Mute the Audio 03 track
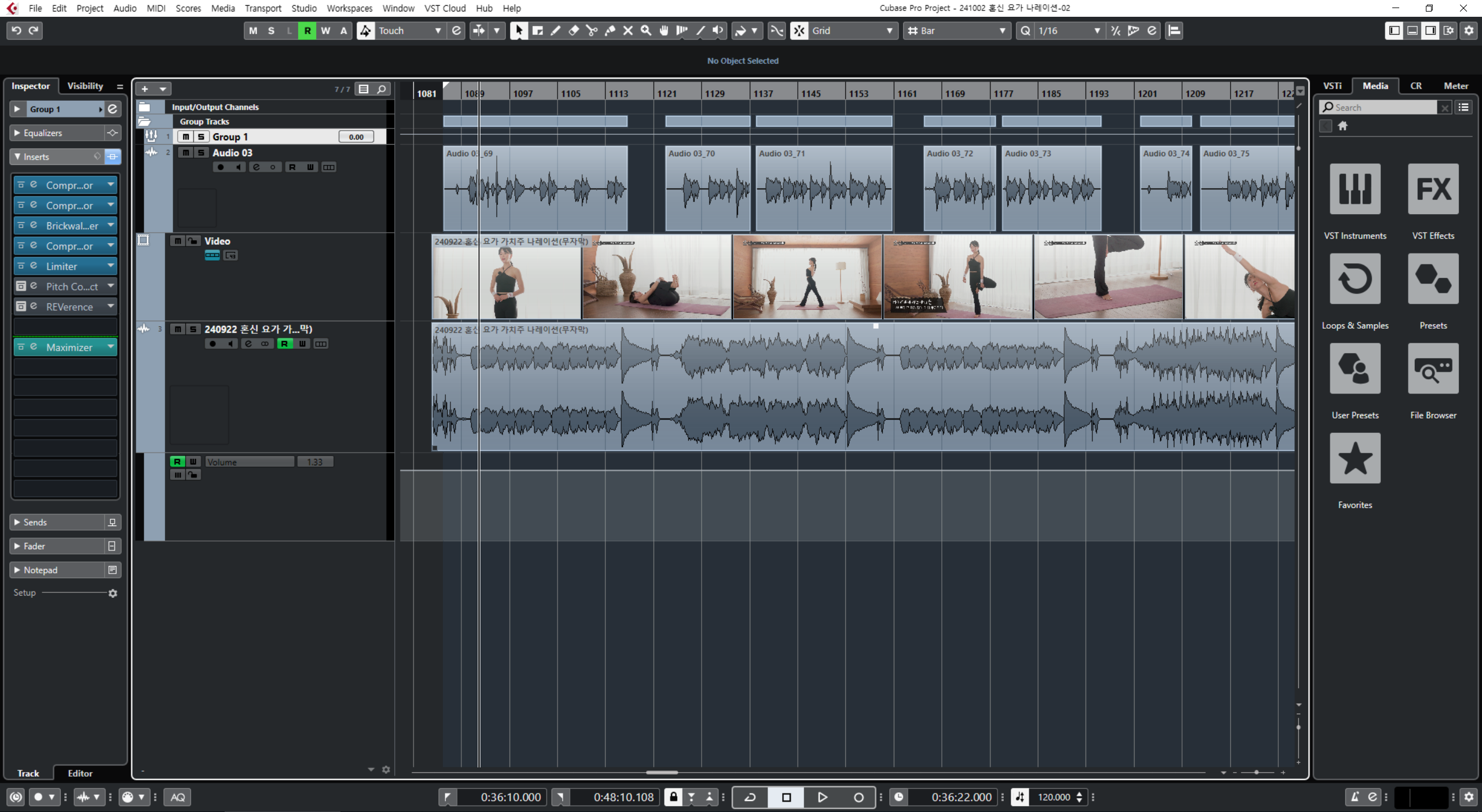 coord(185,153)
